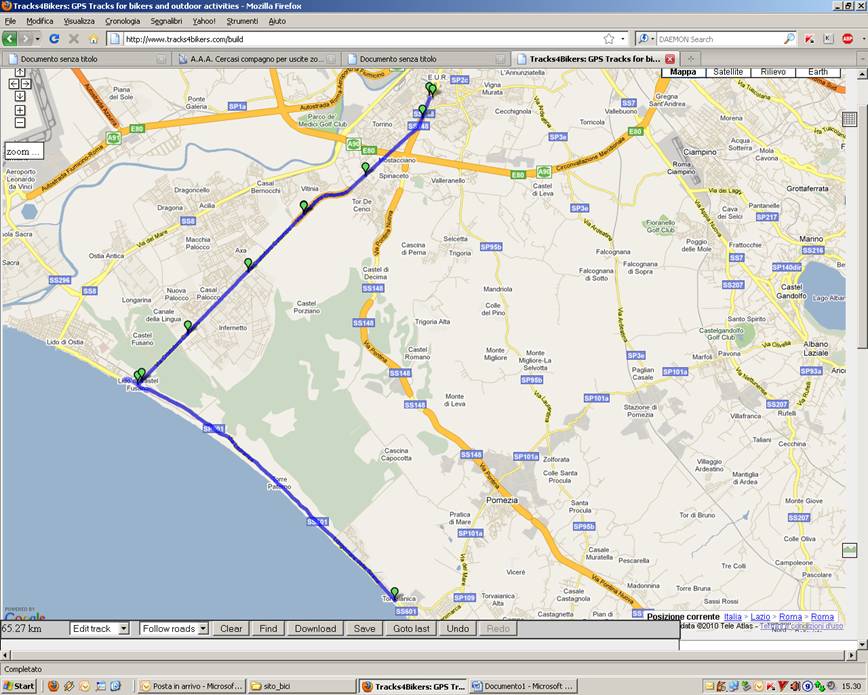Open the browser Home page icon
This screenshot has height=695, width=868.
[93, 39]
